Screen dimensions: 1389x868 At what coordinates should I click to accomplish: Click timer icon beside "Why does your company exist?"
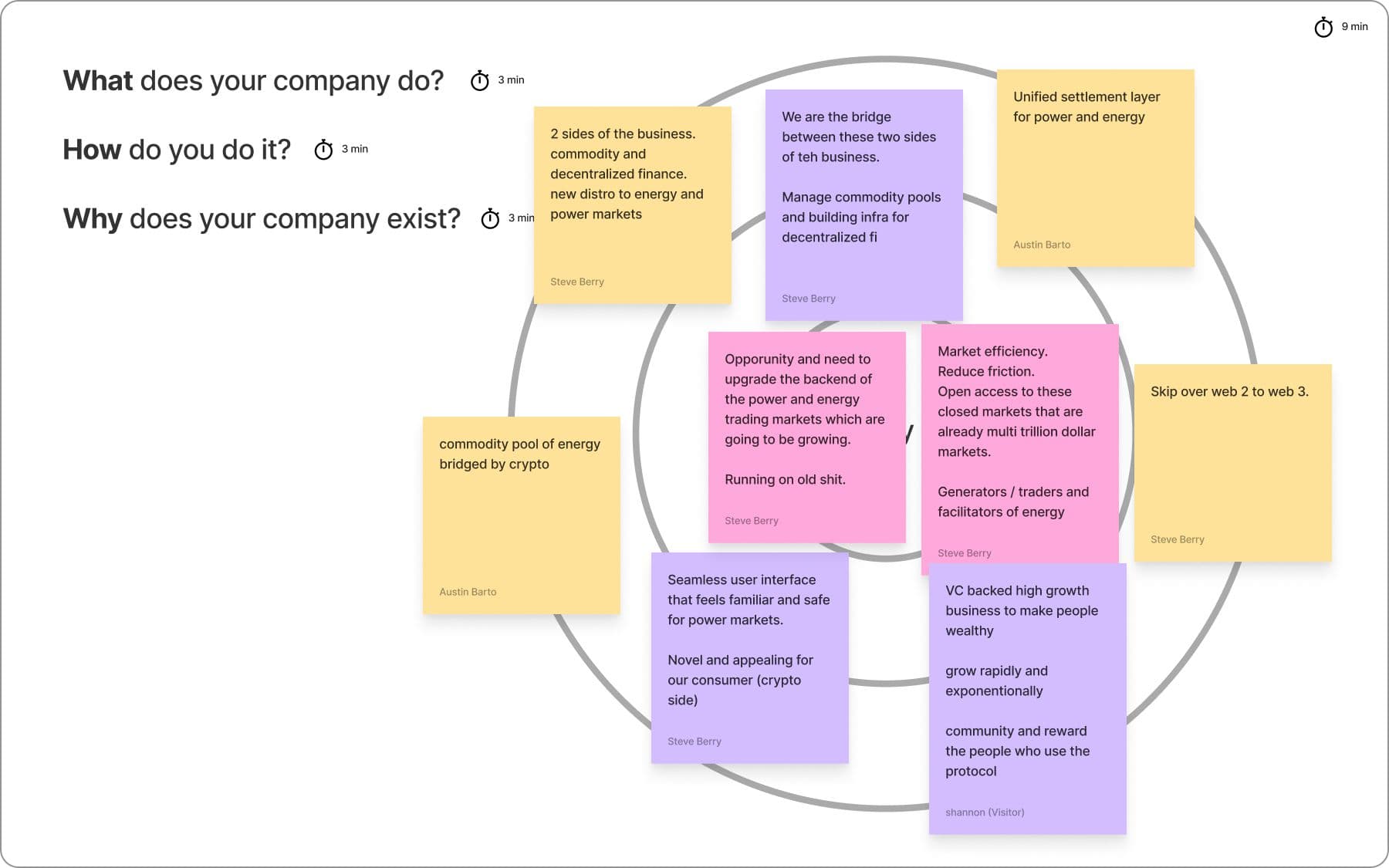point(490,219)
